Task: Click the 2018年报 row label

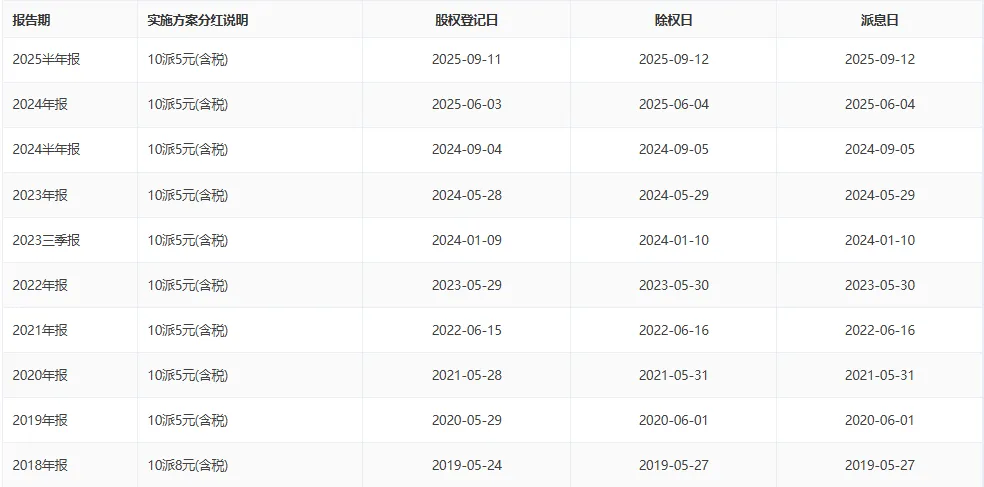Action: tap(40, 465)
